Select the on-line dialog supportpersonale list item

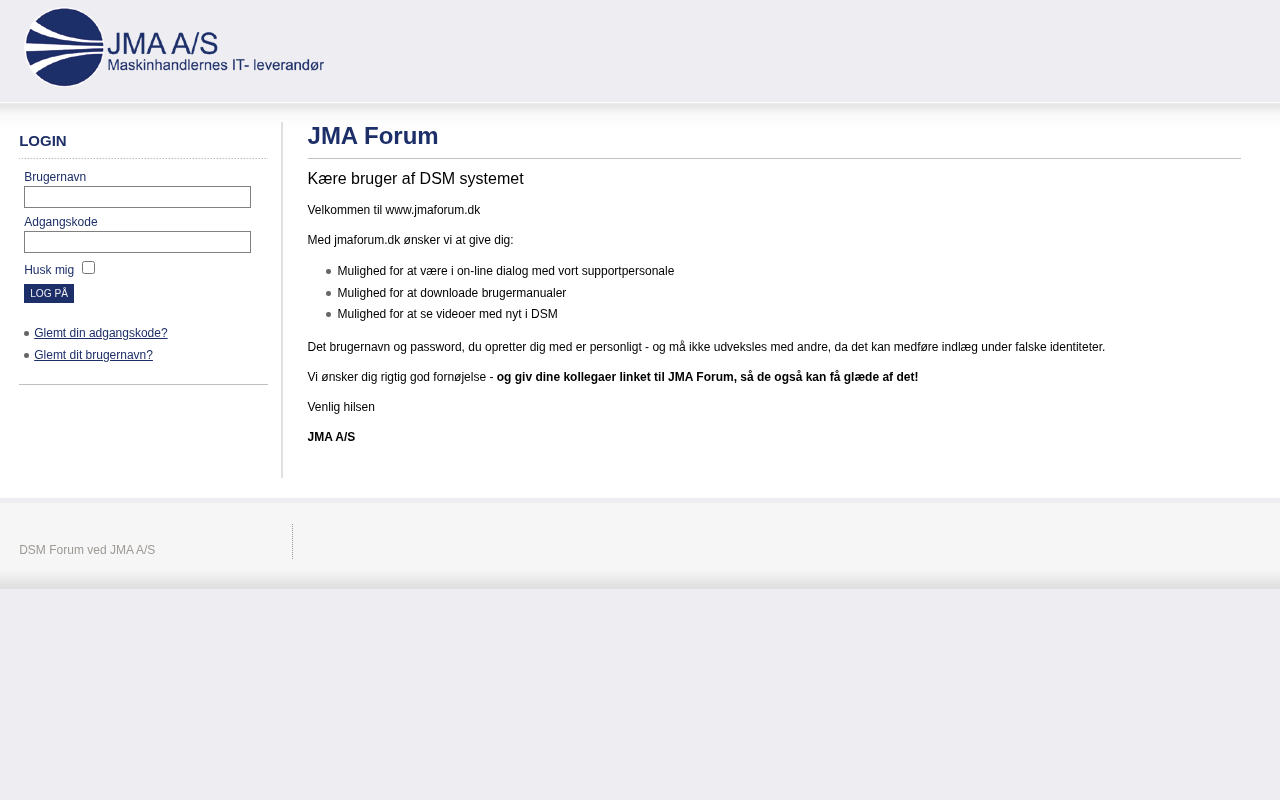click(x=505, y=271)
